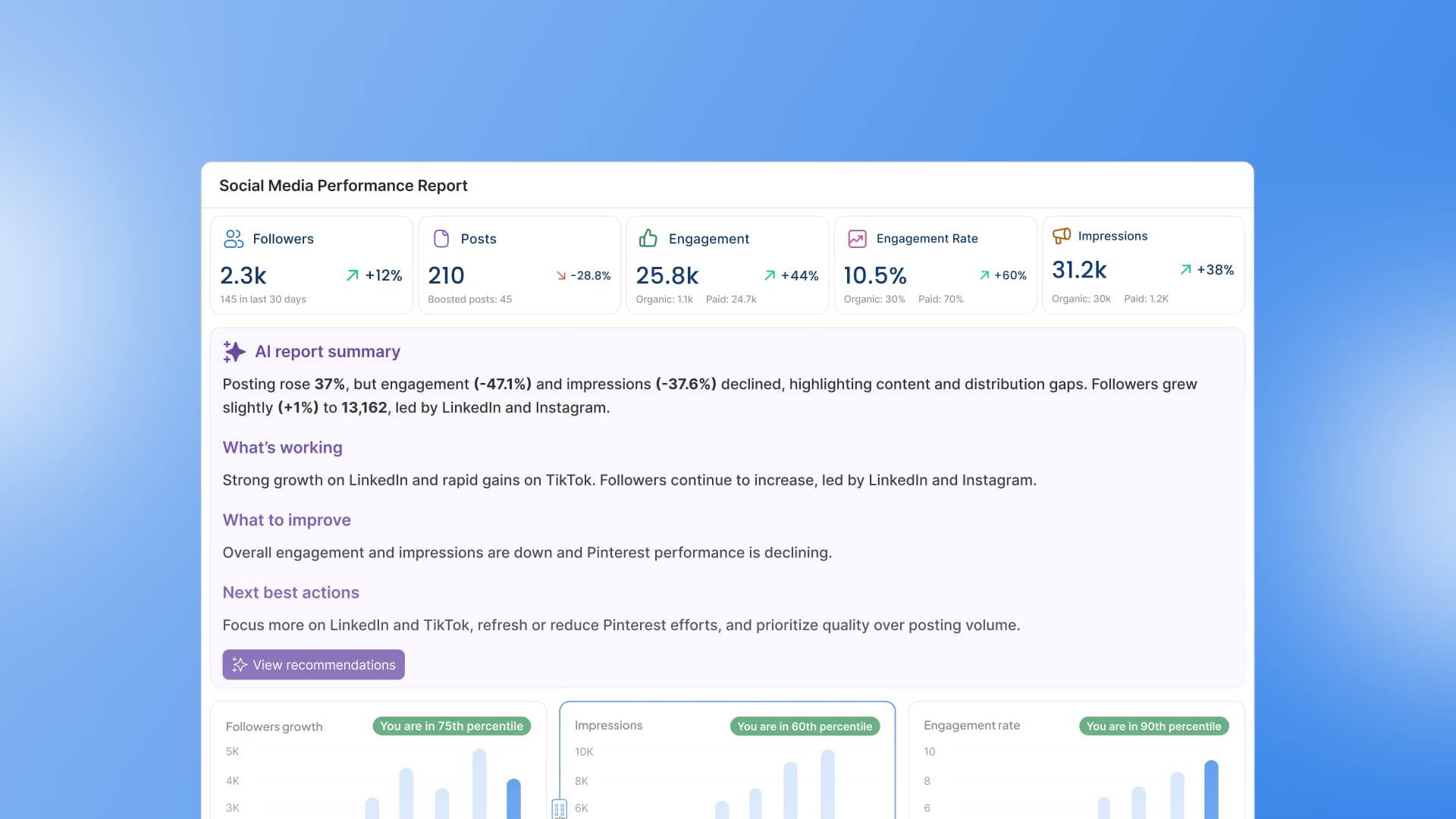
Task: Click the What's working heading
Action: (282, 447)
